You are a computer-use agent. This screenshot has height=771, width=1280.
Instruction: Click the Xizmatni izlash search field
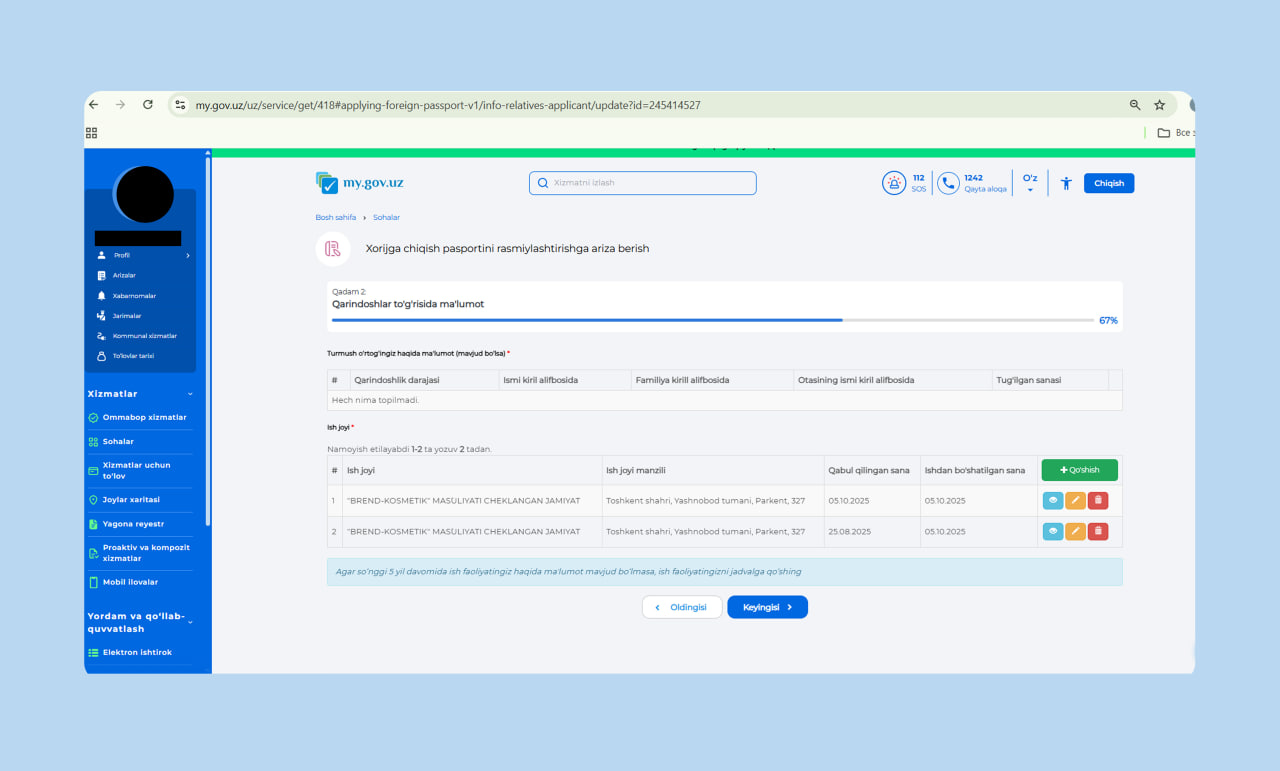(x=643, y=183)
